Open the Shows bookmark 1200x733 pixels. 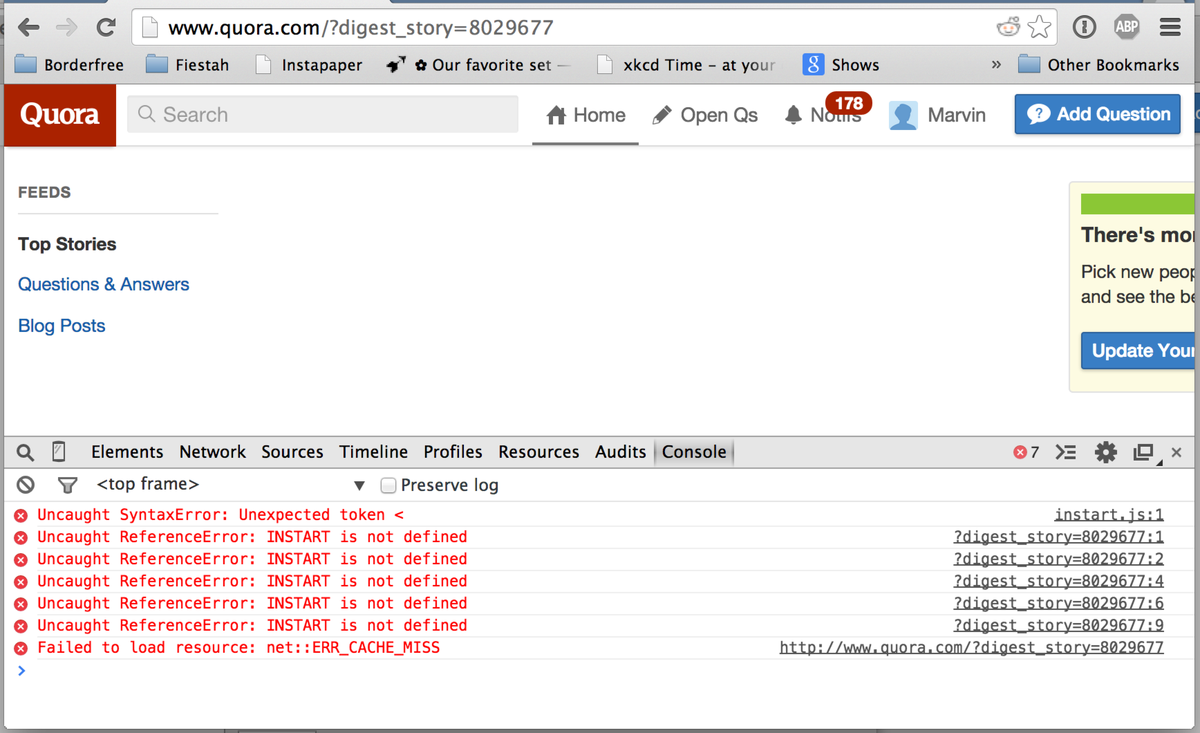841,64
